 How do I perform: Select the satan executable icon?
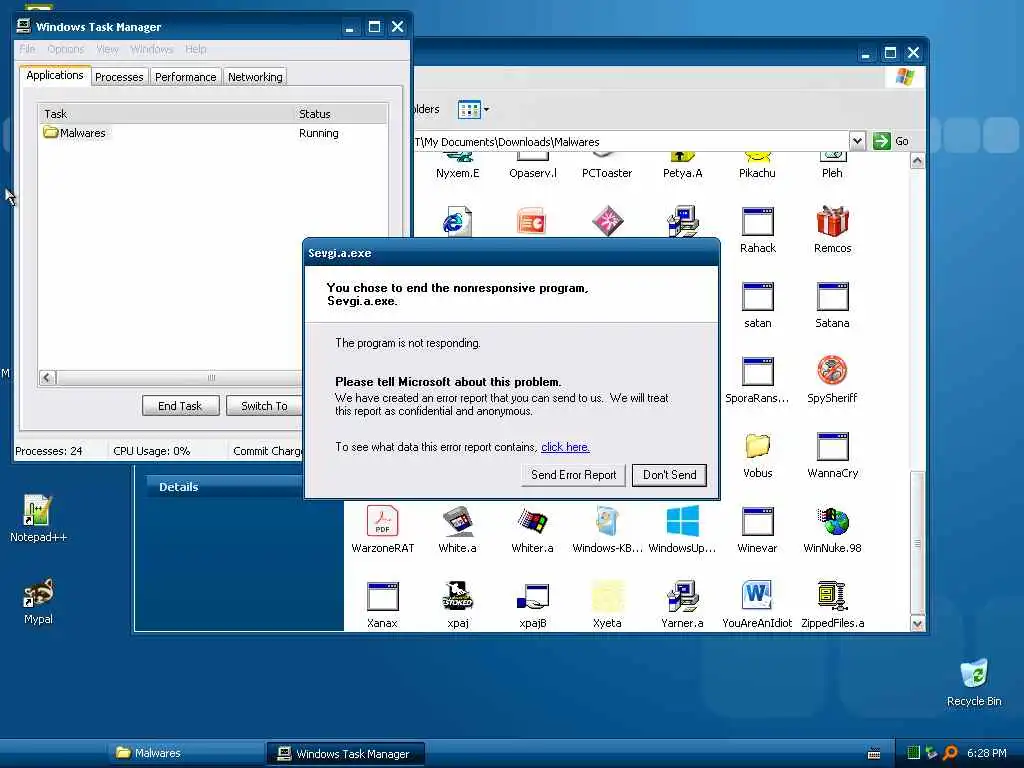coord(758,297)
